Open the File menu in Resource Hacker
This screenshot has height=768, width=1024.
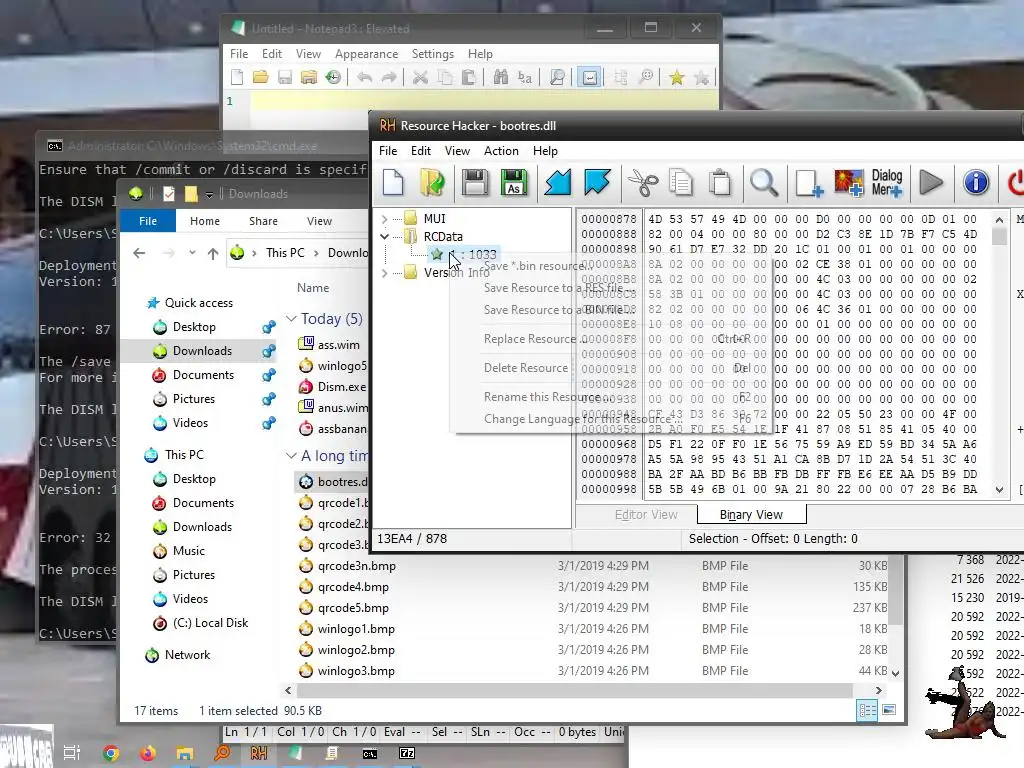pos(388,151)
